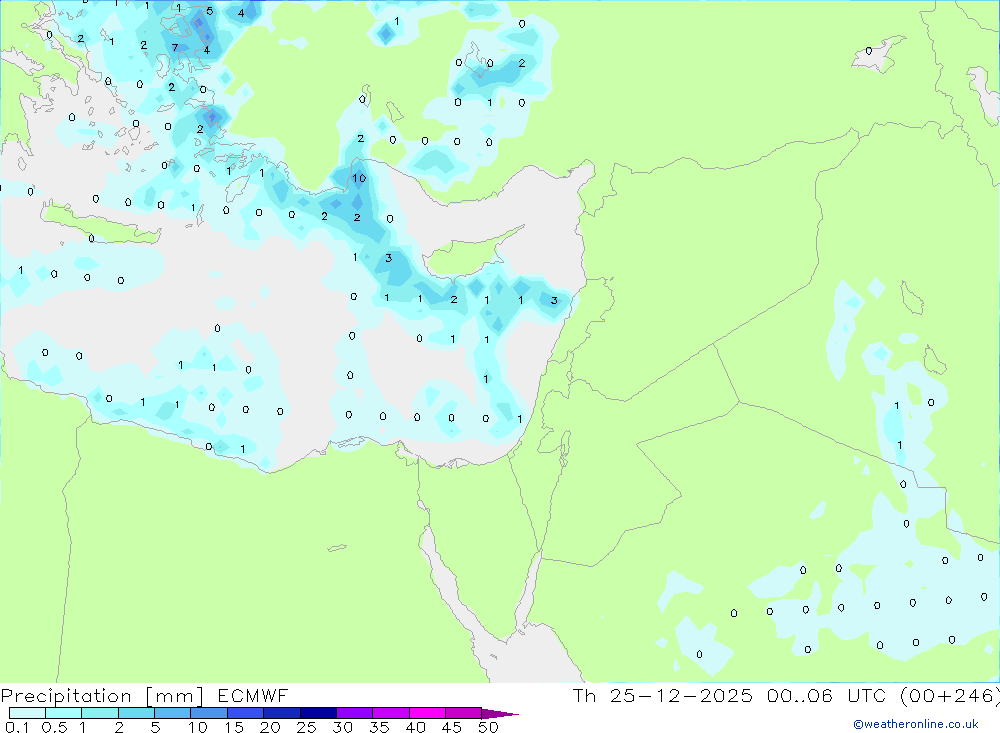Choose the 15–20 mm legend swatch

(x=245, y=713)
